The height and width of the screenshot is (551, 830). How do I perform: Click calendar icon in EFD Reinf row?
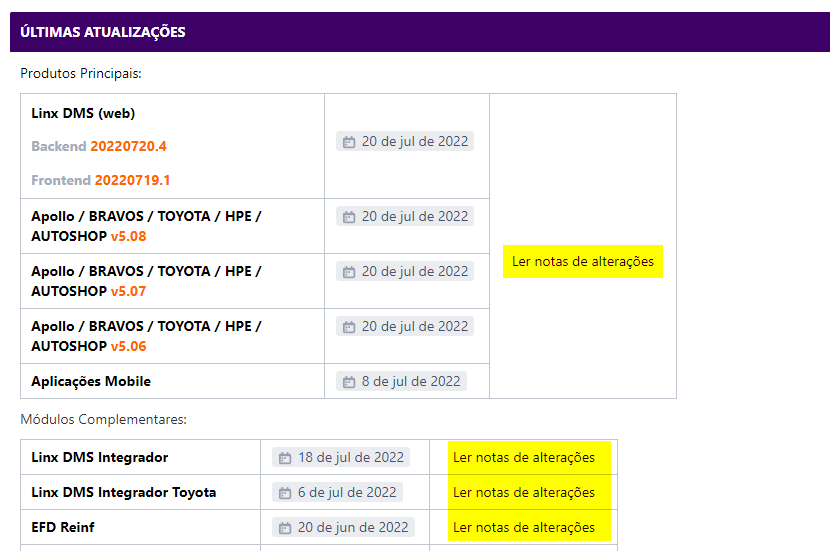point(285,528)
